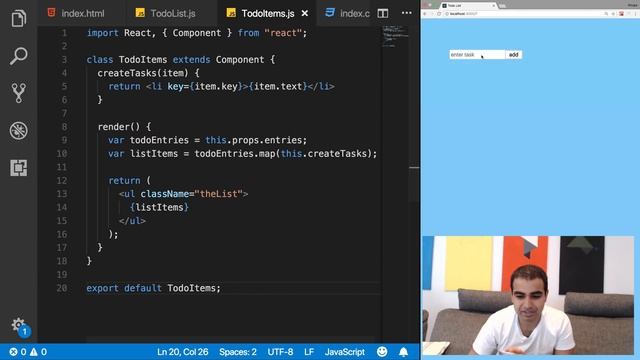Click "createTasks(item)" on line 4
Viewport: 640px width, 360px height.
pos(143,73)
